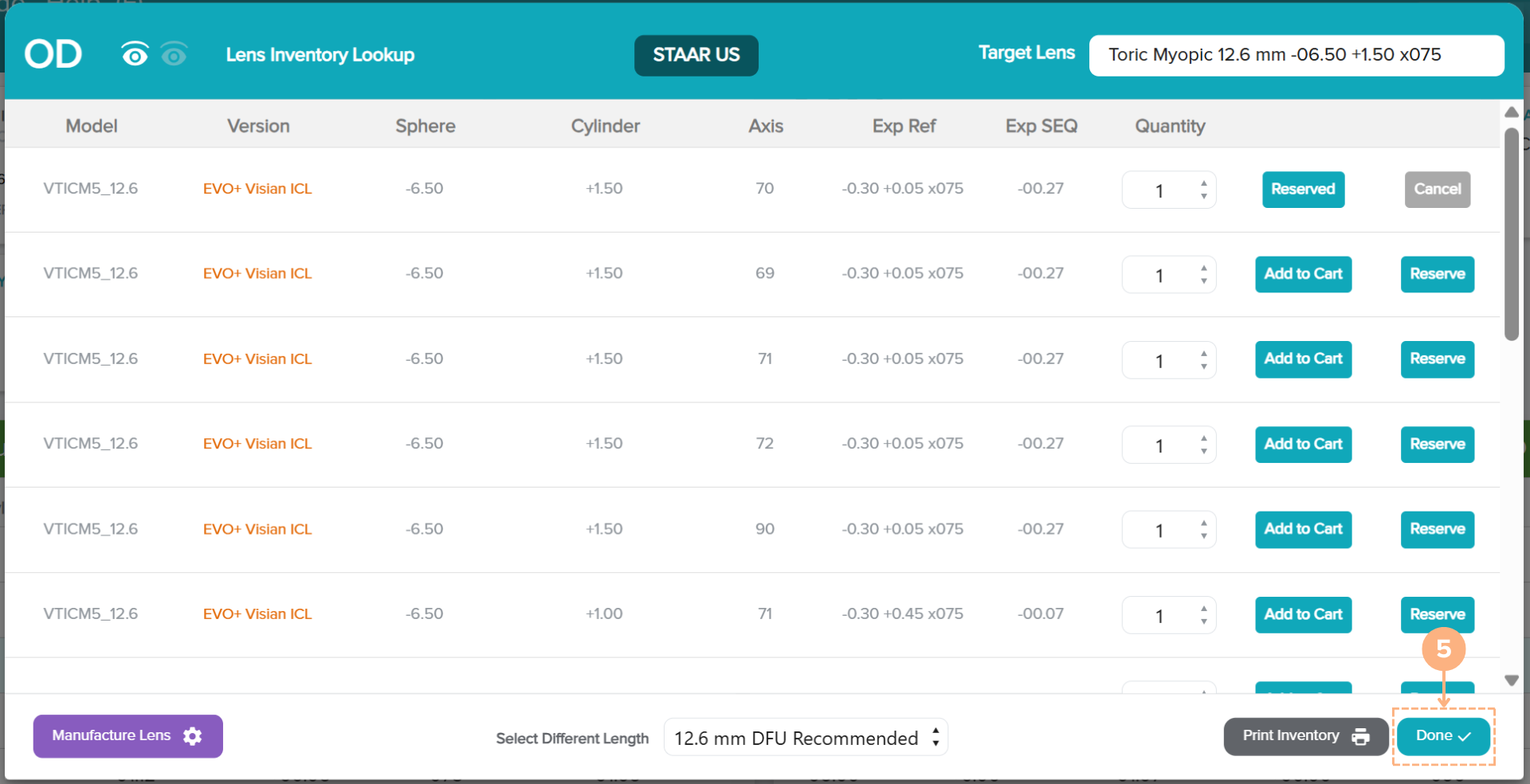Decrease quantity for the axis 69 lens
1530x784 pixels.
(x=1203, y=281)
